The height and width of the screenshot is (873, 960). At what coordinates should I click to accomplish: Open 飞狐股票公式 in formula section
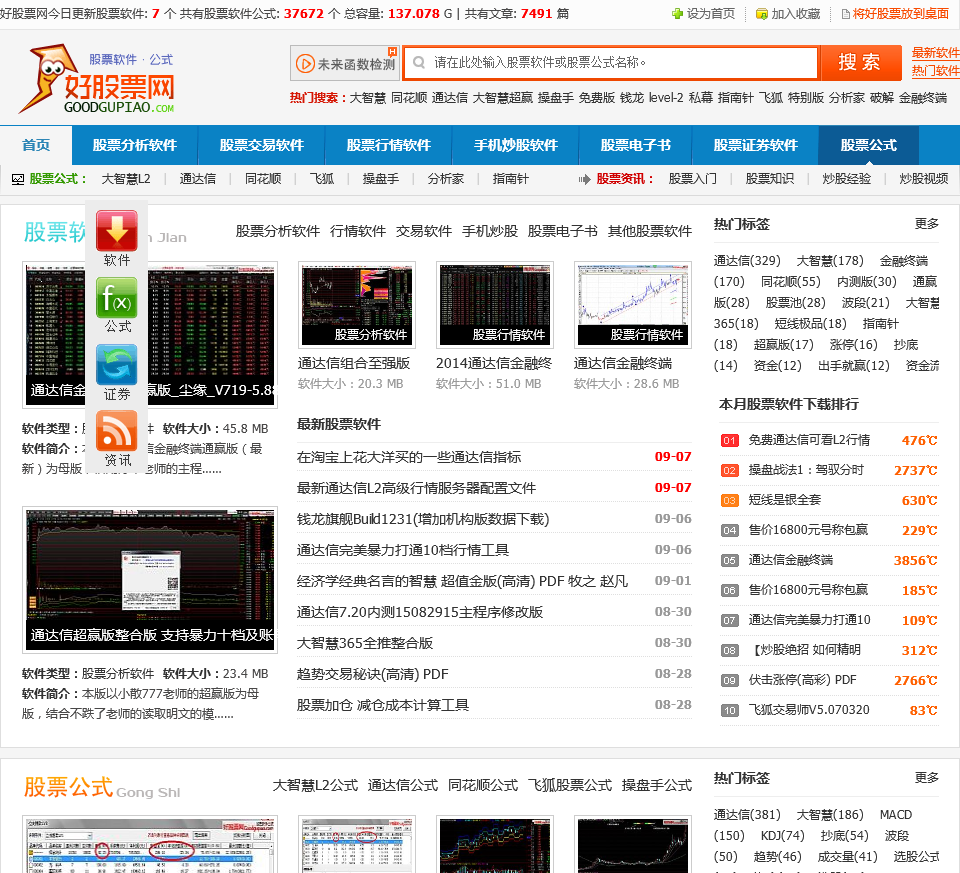coord(569,785)
